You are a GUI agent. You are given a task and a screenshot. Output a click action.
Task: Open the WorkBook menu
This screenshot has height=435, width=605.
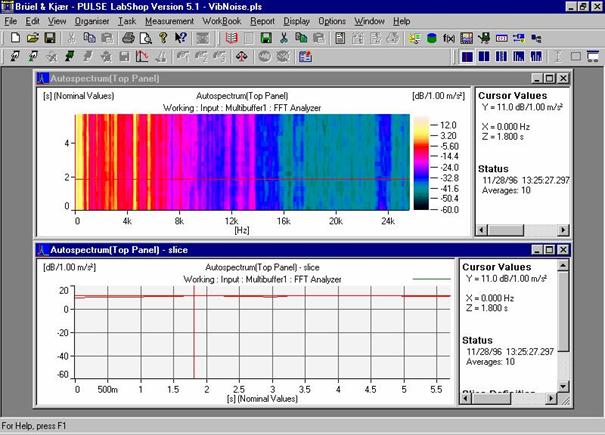(x=221, y=21)
